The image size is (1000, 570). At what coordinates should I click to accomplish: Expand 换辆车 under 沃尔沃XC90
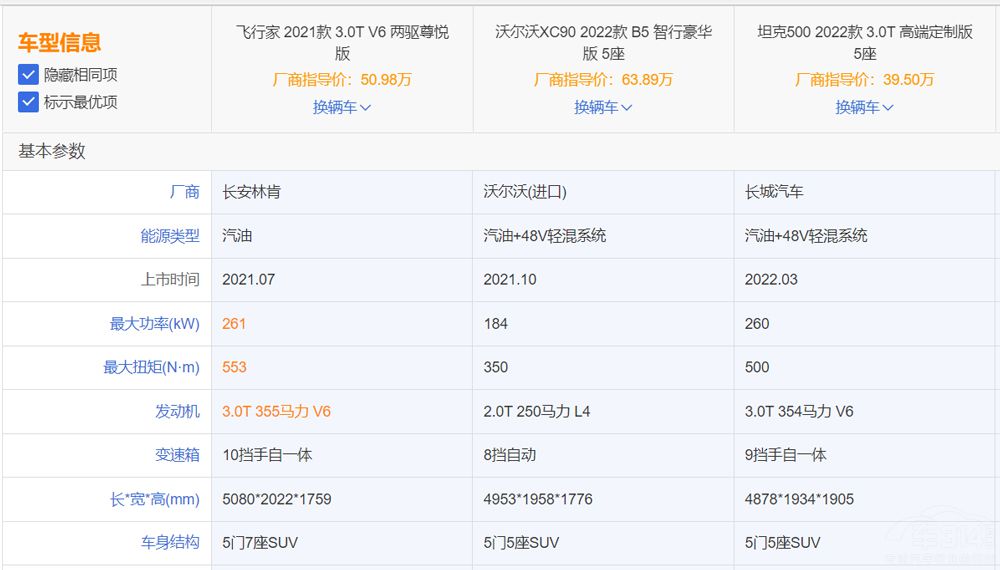coord(603,107)
